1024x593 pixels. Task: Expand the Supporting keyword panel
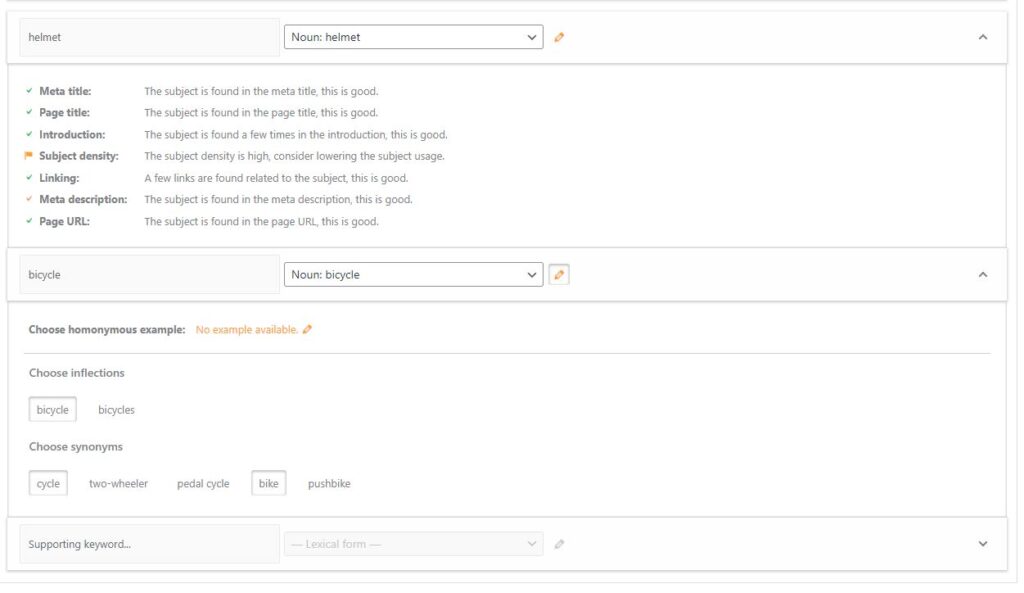tap(983, 544)
